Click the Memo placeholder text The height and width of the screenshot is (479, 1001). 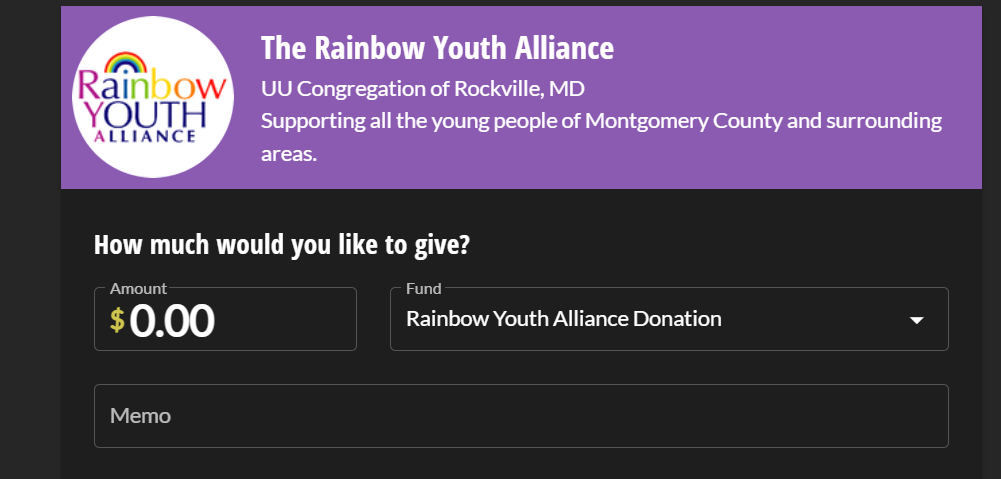click(x=140, y=415)
